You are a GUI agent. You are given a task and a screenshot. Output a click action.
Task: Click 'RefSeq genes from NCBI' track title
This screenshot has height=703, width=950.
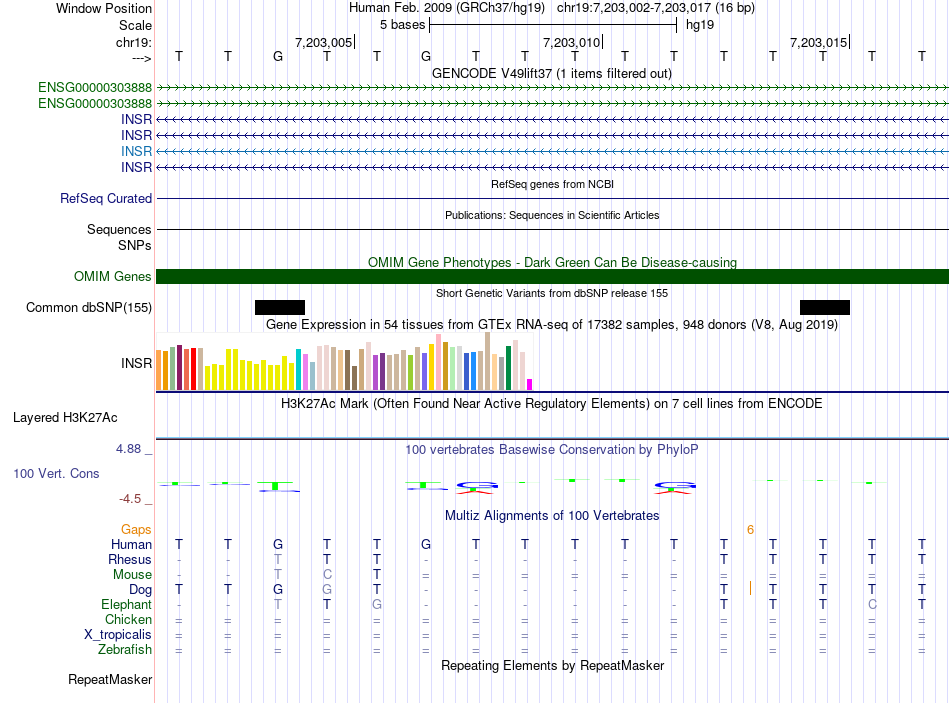point(552,184)
